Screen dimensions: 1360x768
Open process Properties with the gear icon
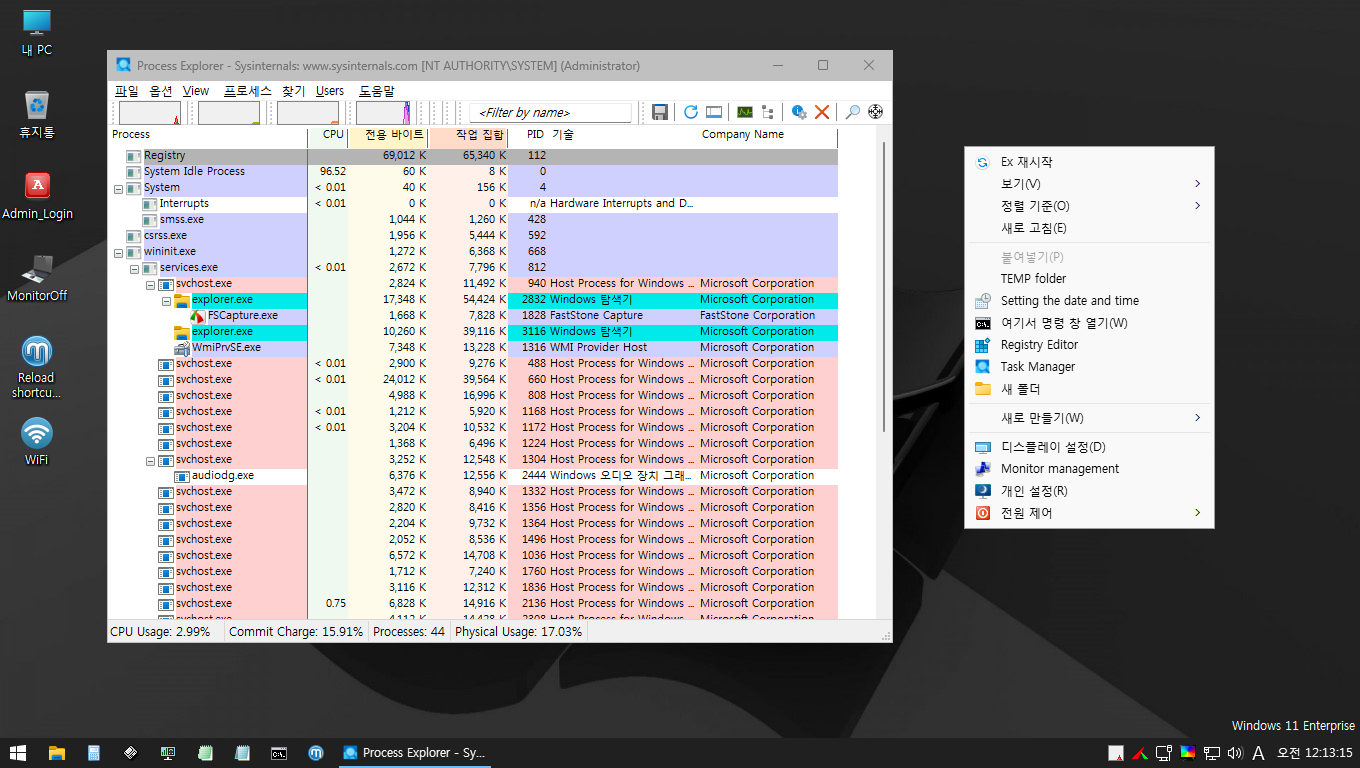click(799, 112)
